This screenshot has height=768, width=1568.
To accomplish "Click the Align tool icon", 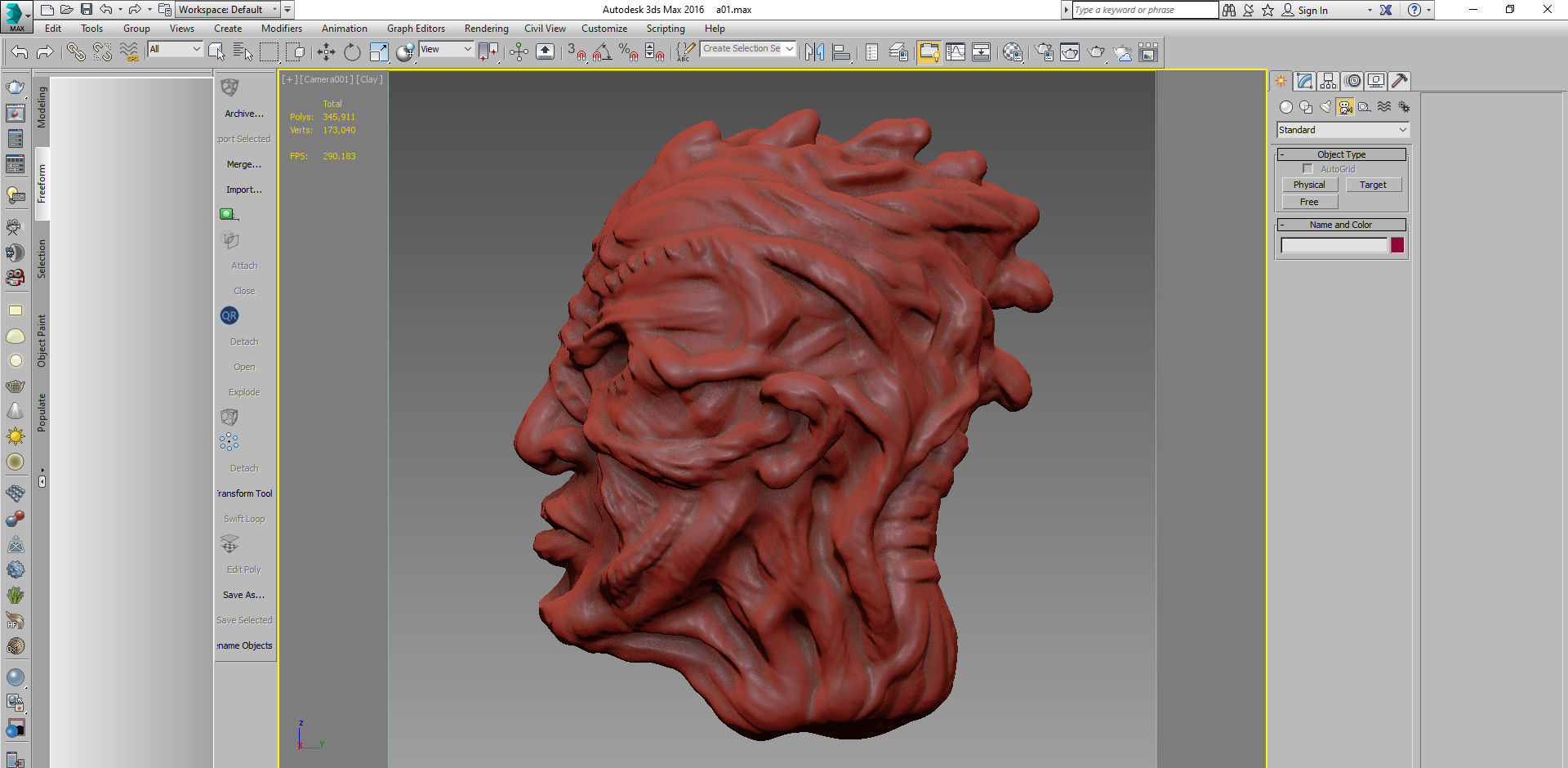I will [841, 52].
